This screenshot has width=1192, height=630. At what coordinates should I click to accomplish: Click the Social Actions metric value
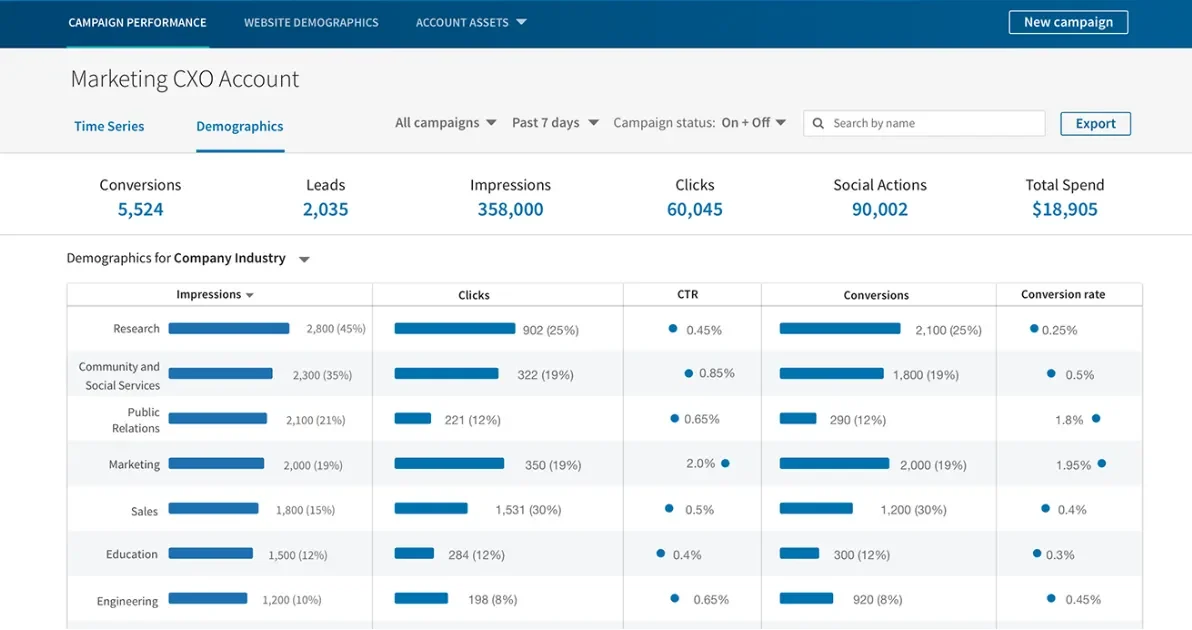(x=879, y=209)
